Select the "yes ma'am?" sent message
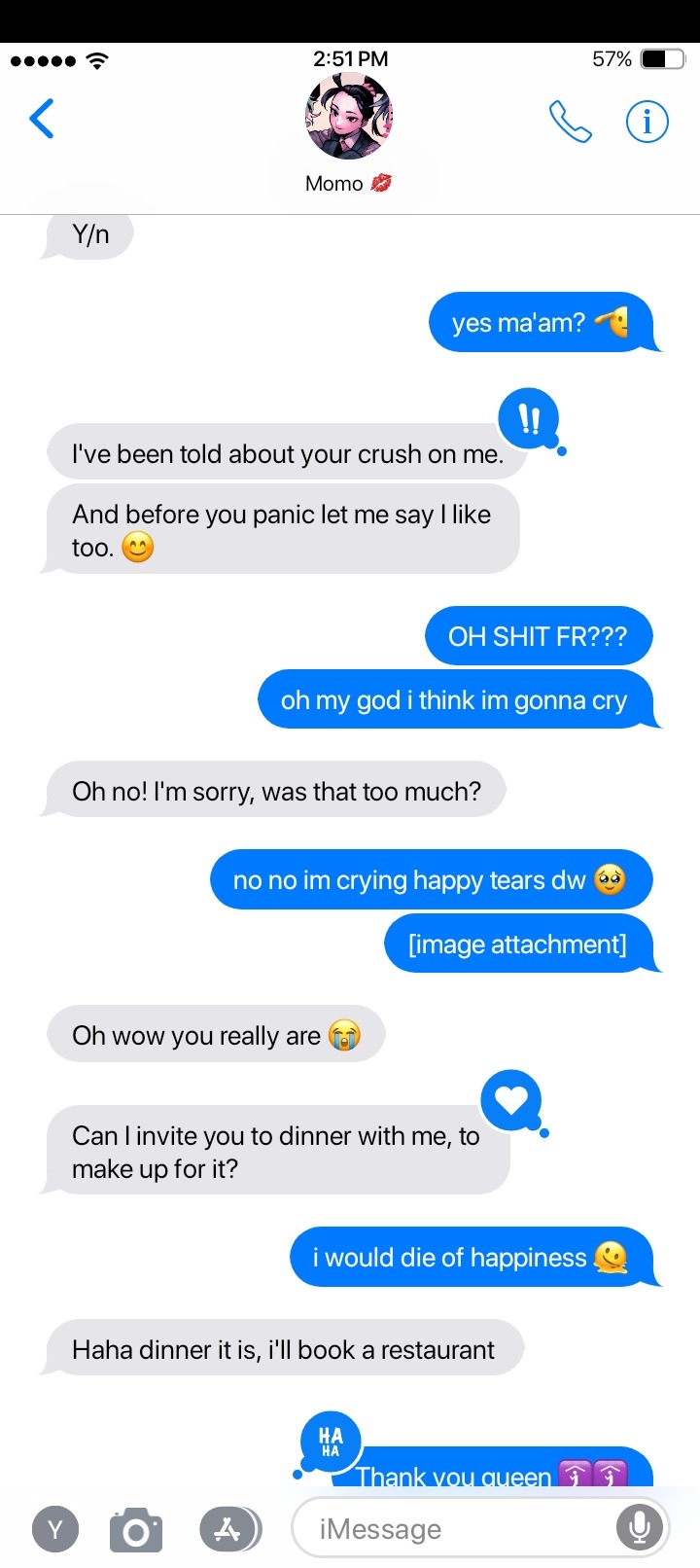The width and height of the screenshot is (700, 1568). pyautogui.click(x=541, y=322)
